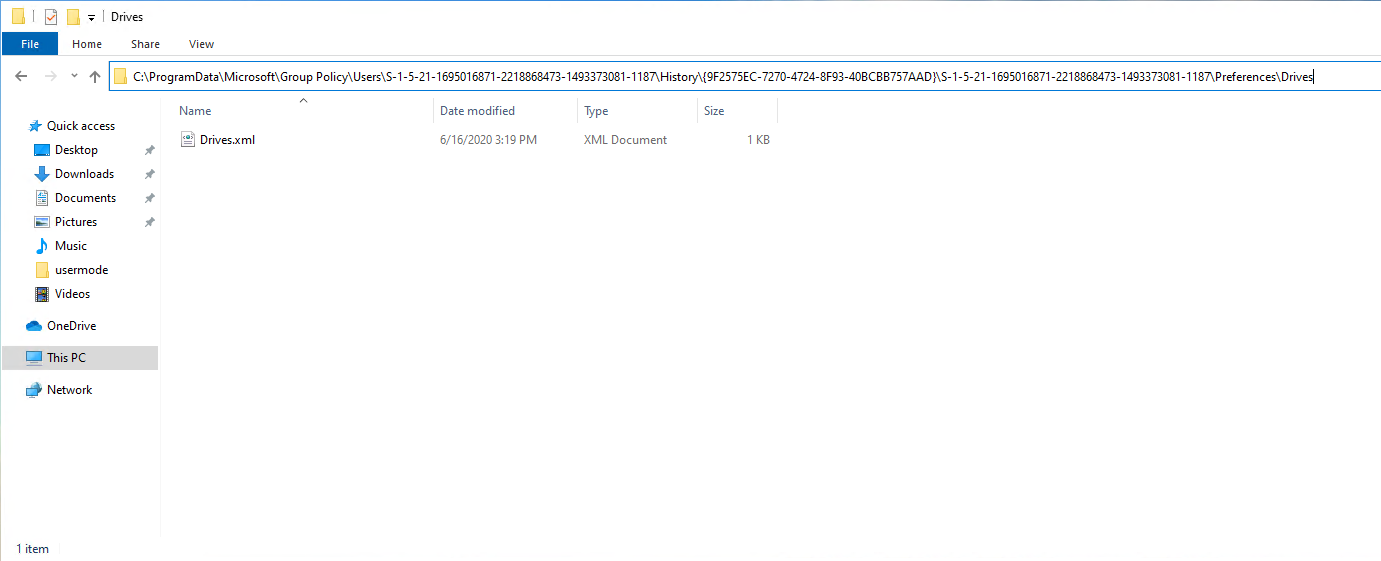Open Documents in the navigation pane

pos(85,198)
